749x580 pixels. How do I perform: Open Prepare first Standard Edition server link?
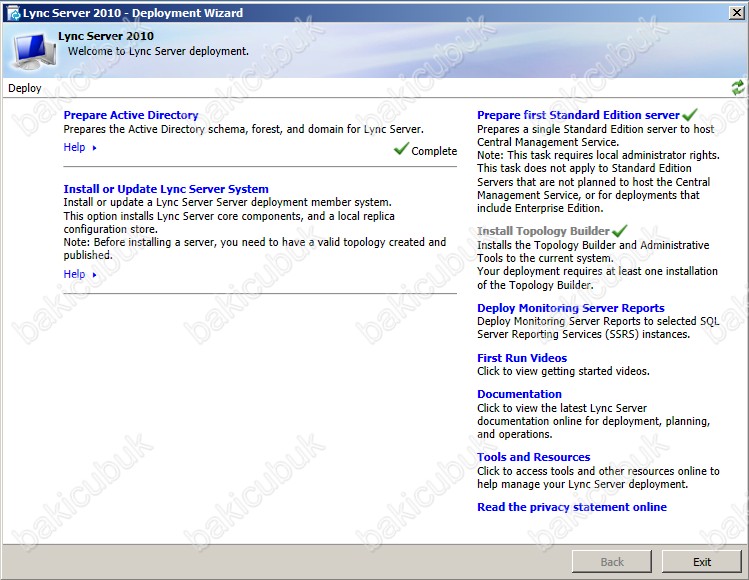[x=578, y=115]
